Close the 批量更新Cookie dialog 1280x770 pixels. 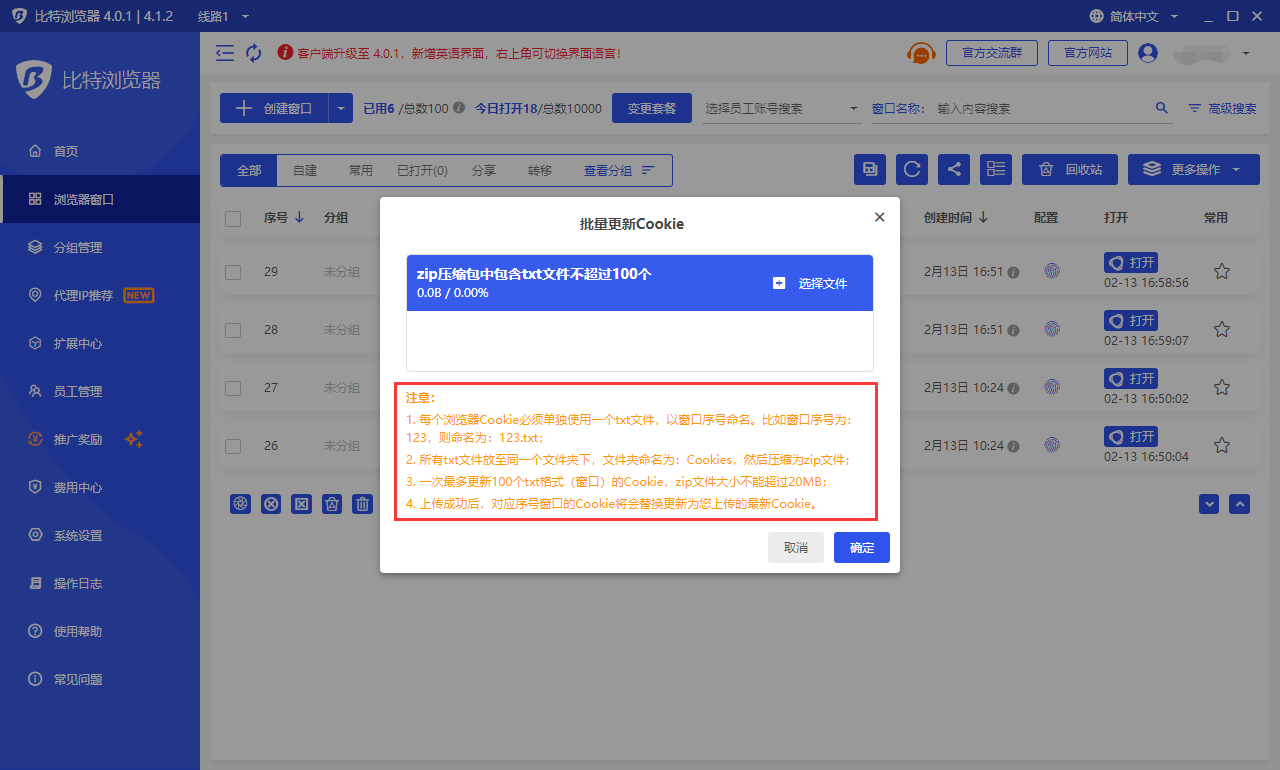pyautogui.click(x=879, y=217)
